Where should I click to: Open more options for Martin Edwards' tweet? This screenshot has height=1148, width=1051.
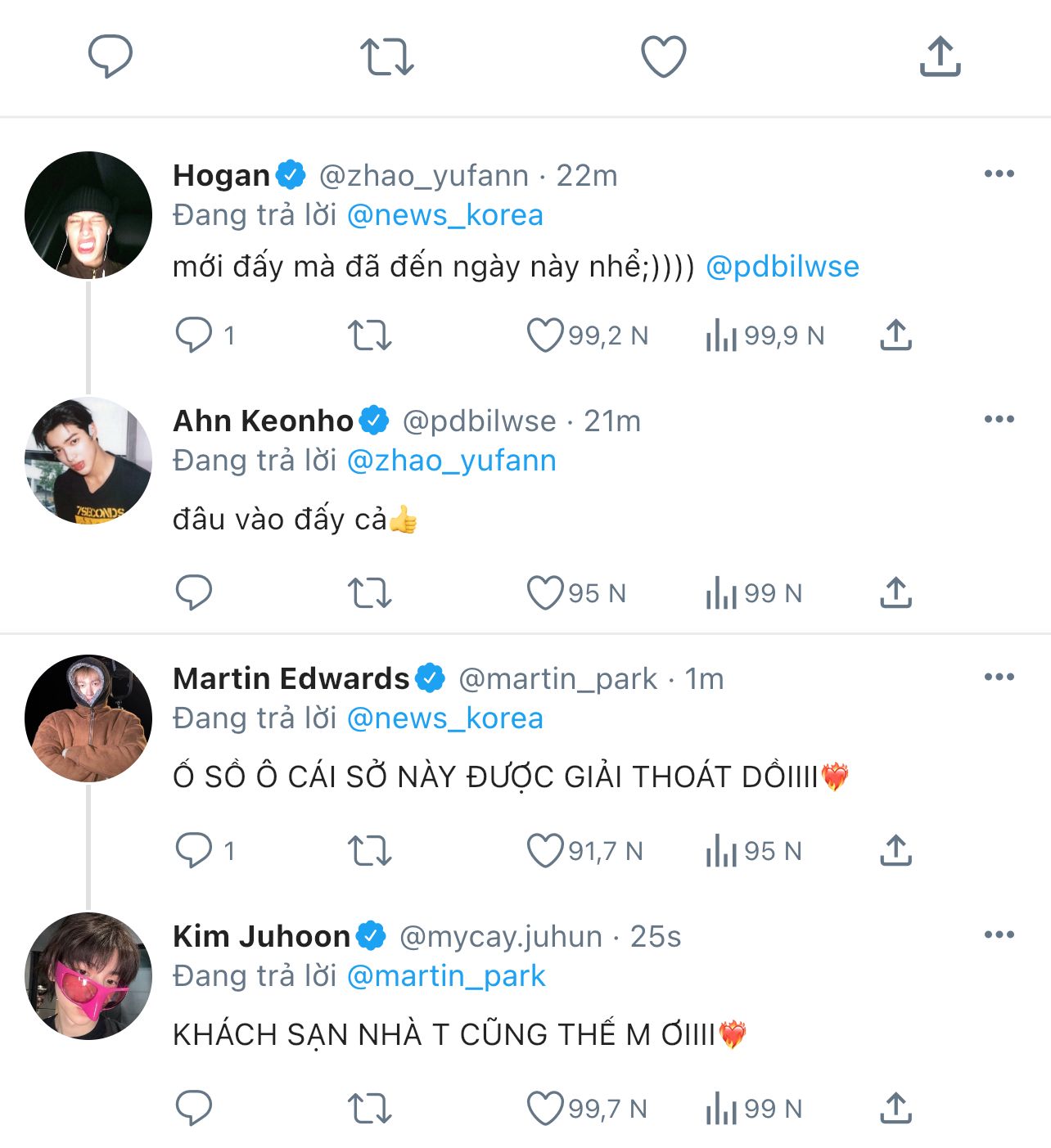point(999,677)
